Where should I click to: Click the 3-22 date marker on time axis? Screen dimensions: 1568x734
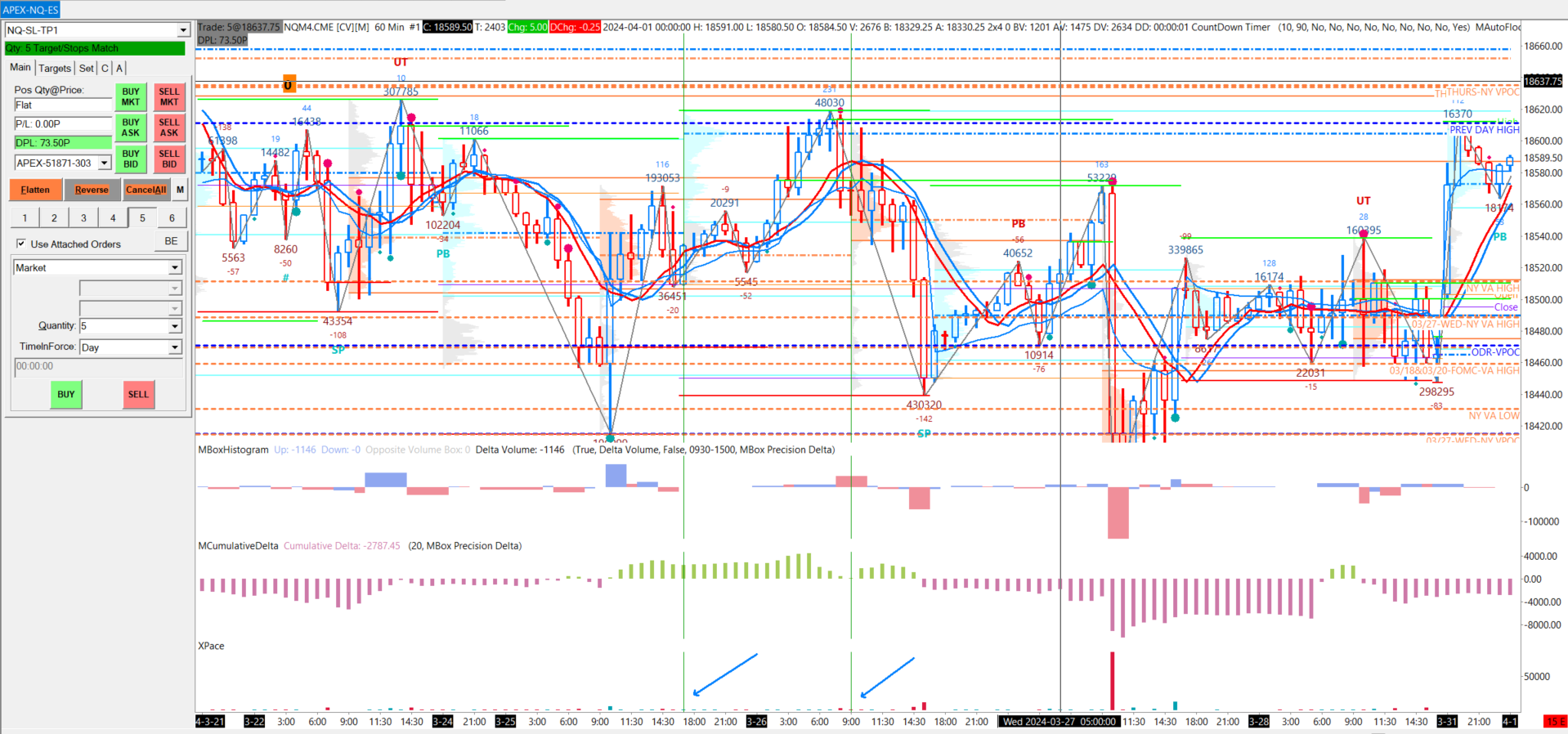pos(255,721)
